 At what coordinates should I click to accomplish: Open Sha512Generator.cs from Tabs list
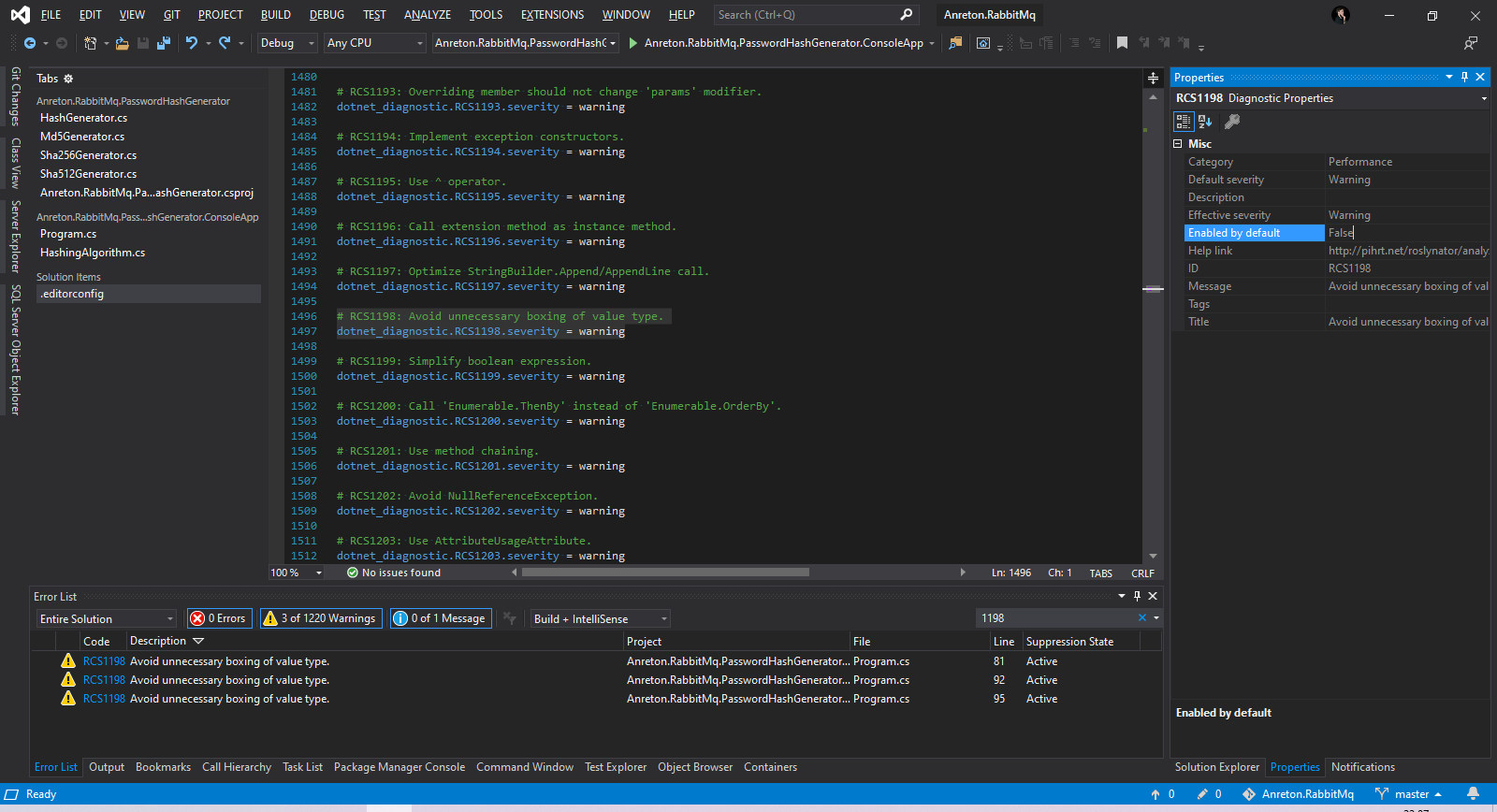pyautogui.click(x=88, y=174)
